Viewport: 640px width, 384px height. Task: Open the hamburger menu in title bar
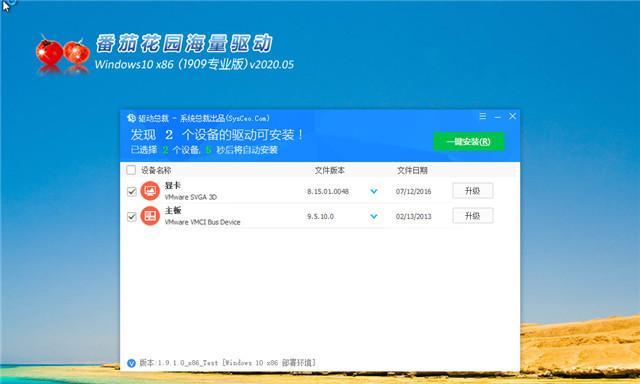[482, 116]
